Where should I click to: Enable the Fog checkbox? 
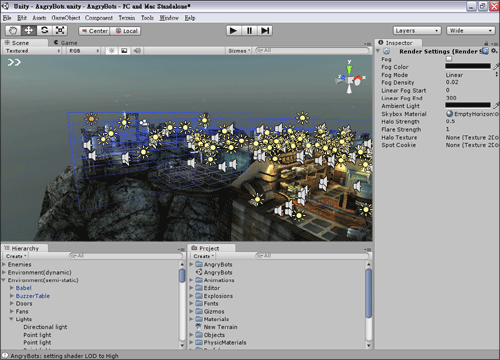click(x=449, y=59)
